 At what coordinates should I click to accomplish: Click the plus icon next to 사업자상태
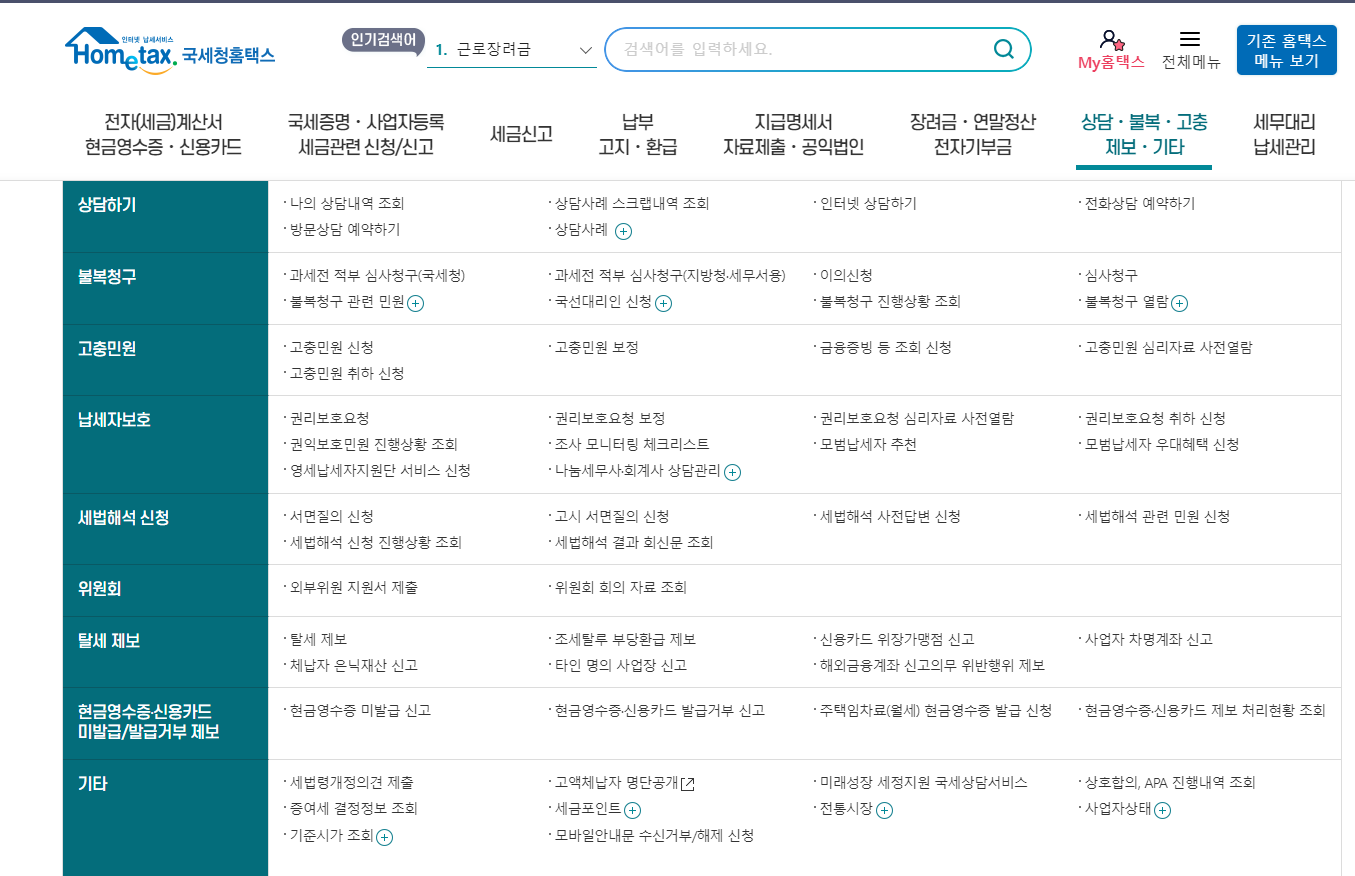pyautogui.click(x=1161, y=810)
